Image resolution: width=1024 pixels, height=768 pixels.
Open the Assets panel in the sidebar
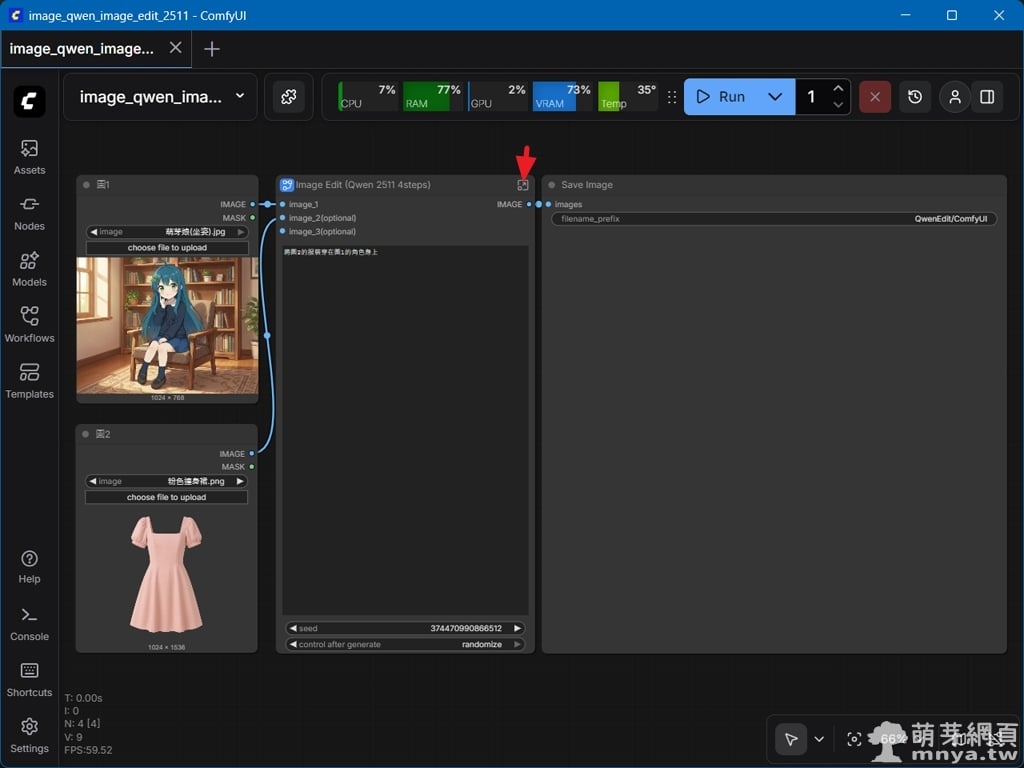[29, 157]
